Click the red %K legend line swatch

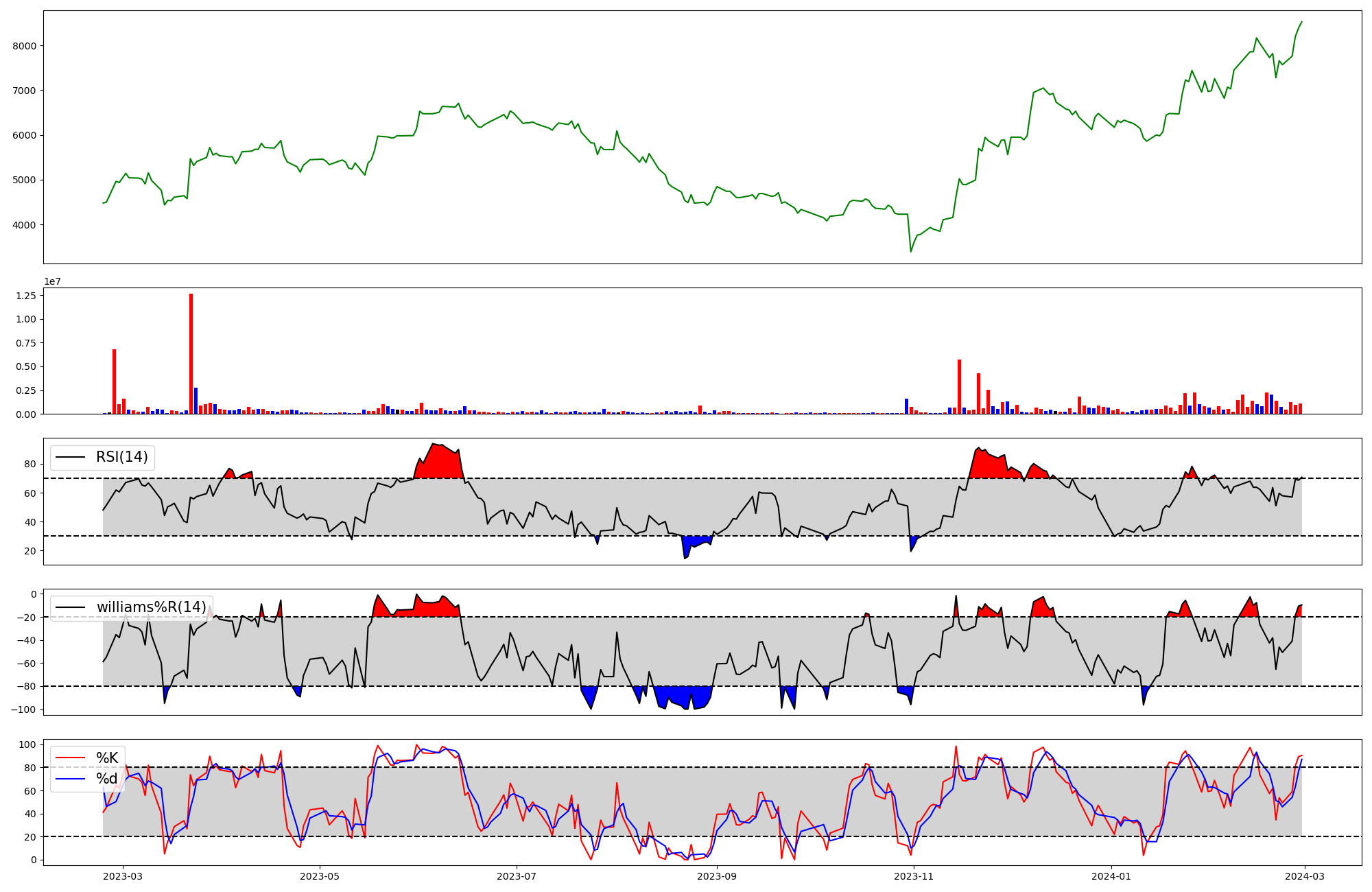click(x=70, y=758)
